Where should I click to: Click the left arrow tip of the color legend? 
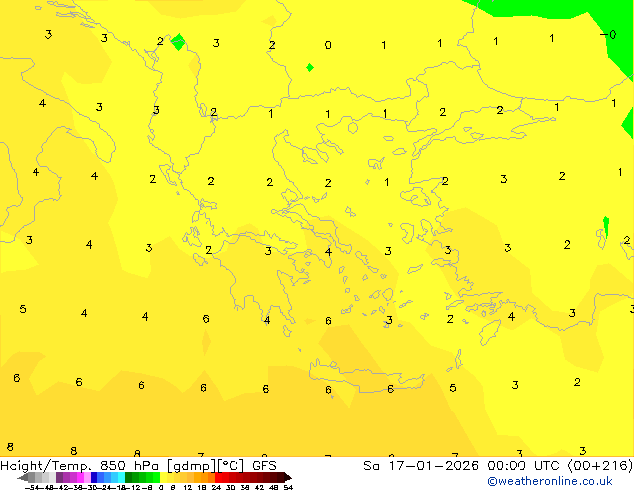coord(22,477)
